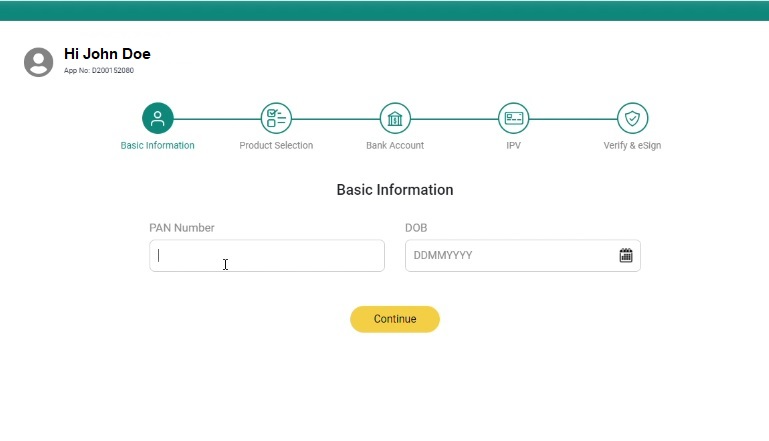Select the App No: D200152080 text
Screen dimensions: 769x441
click(99, 70)
